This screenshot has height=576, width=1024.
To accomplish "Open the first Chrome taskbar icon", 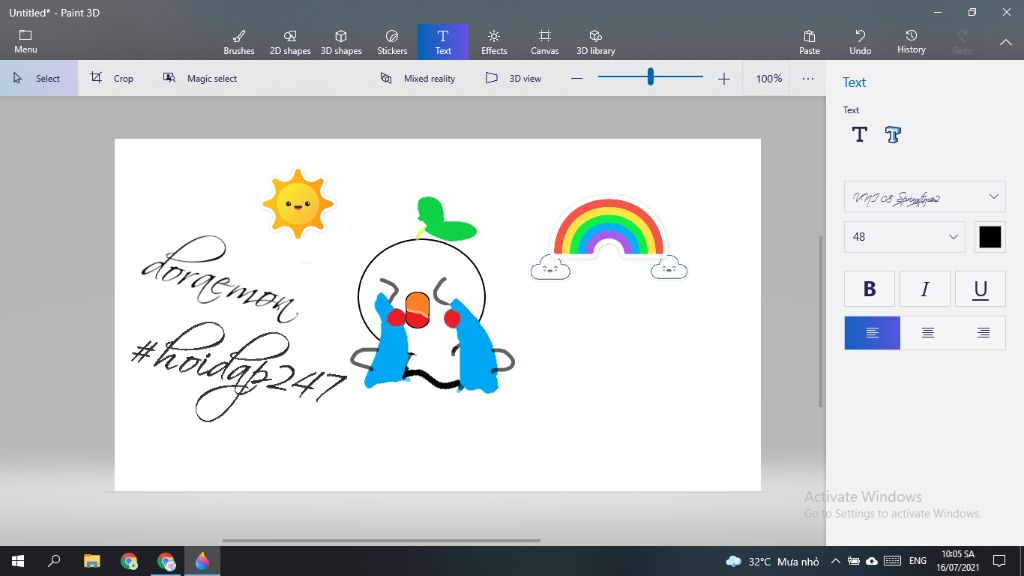I will (x=129, y=561).
